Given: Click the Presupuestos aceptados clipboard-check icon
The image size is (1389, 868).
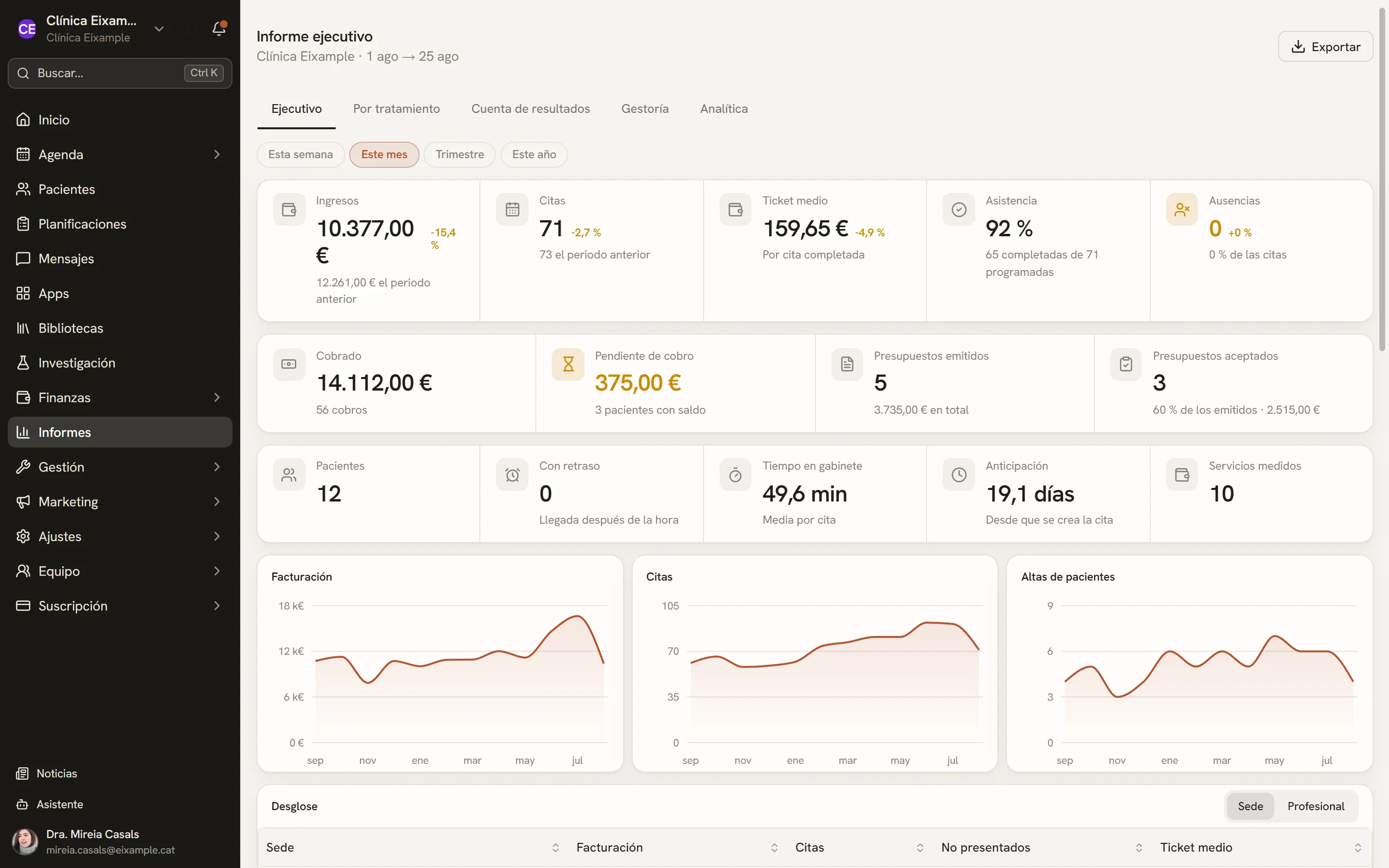Looking at the screenshot, I should coord(1126,364).
